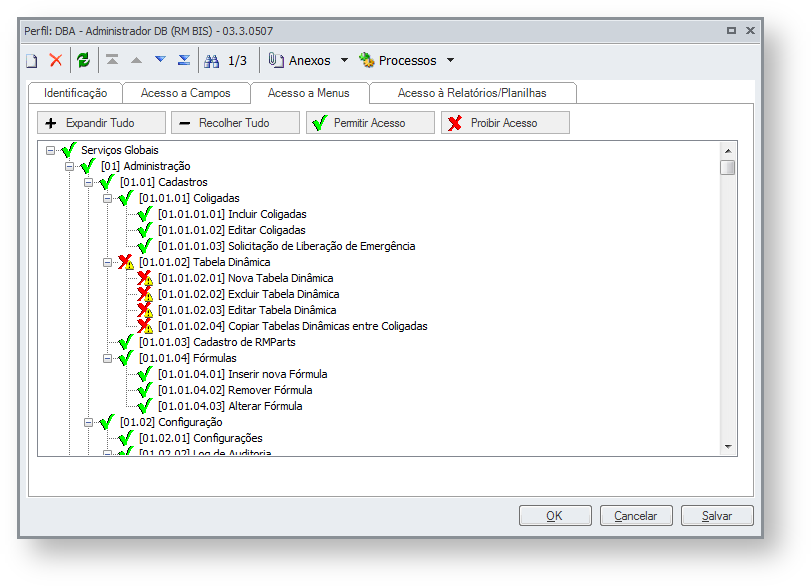This screenshot has width=812, height=587.
Task: Open the Acesso à Relatórios/Planilhas tab
Action: click(x=472, y=93)
